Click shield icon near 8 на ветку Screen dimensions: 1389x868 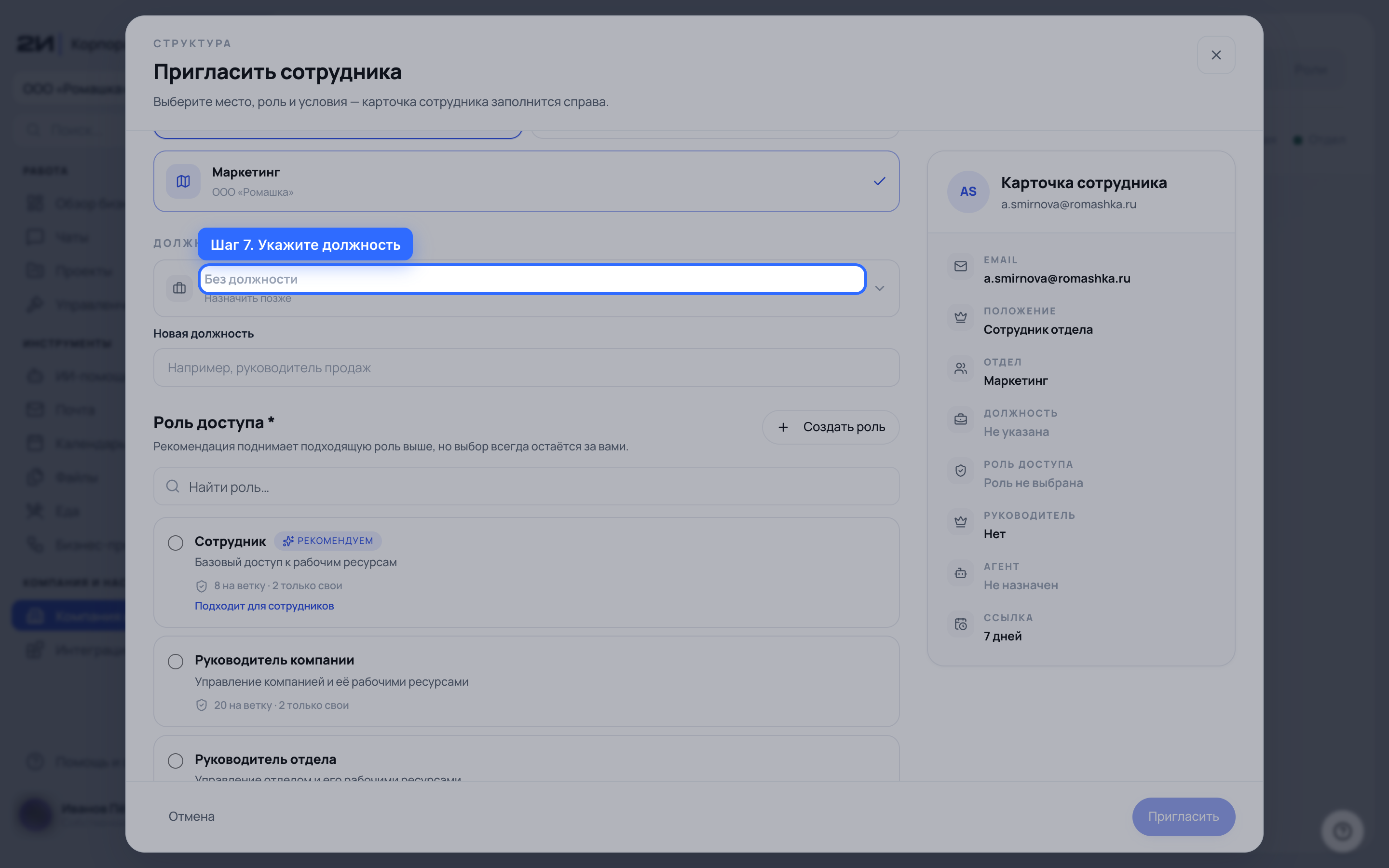pyautogui.click(x=202, y=586)
